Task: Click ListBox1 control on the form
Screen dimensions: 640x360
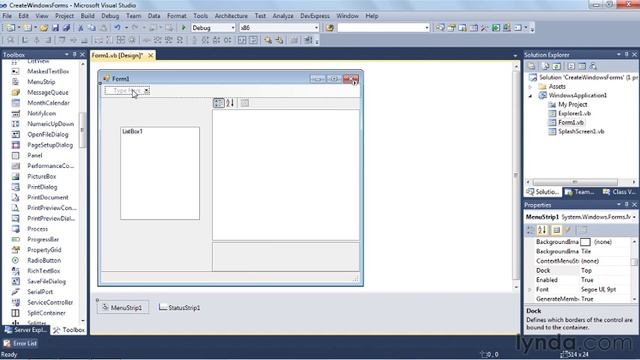Action: (160, 173)
